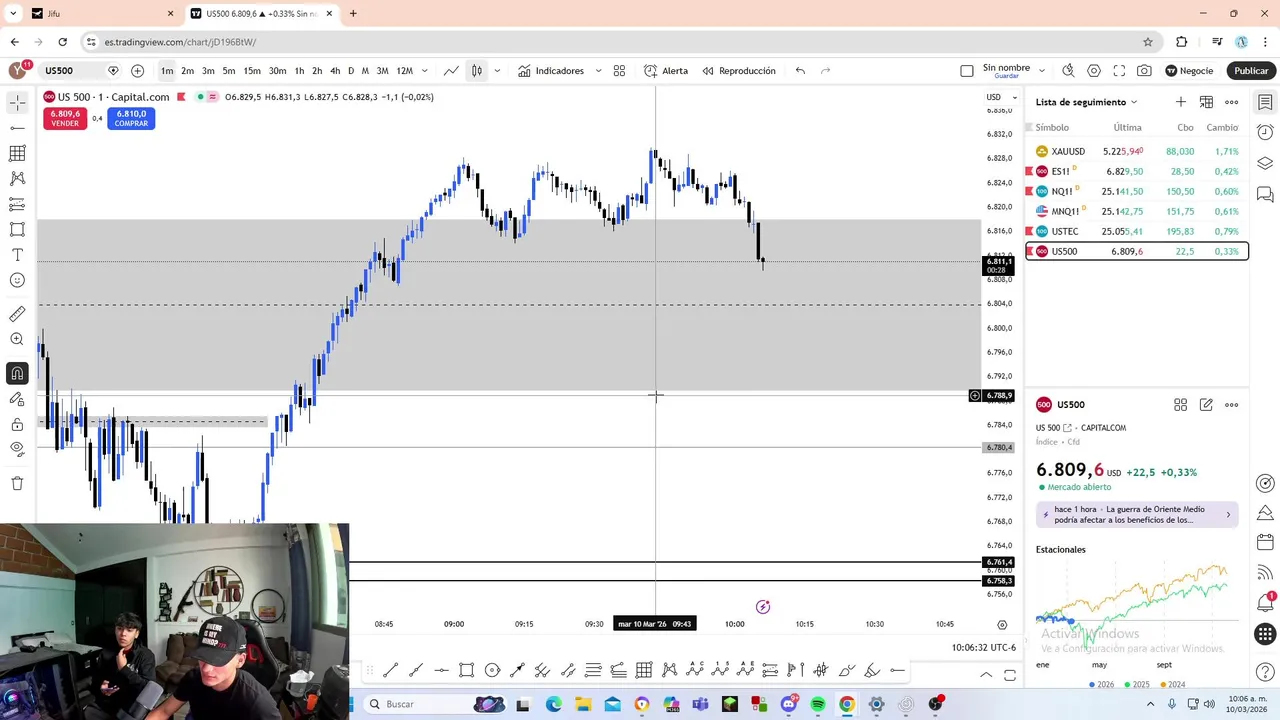Add symbol to the watchlist

pos(1181,102)
